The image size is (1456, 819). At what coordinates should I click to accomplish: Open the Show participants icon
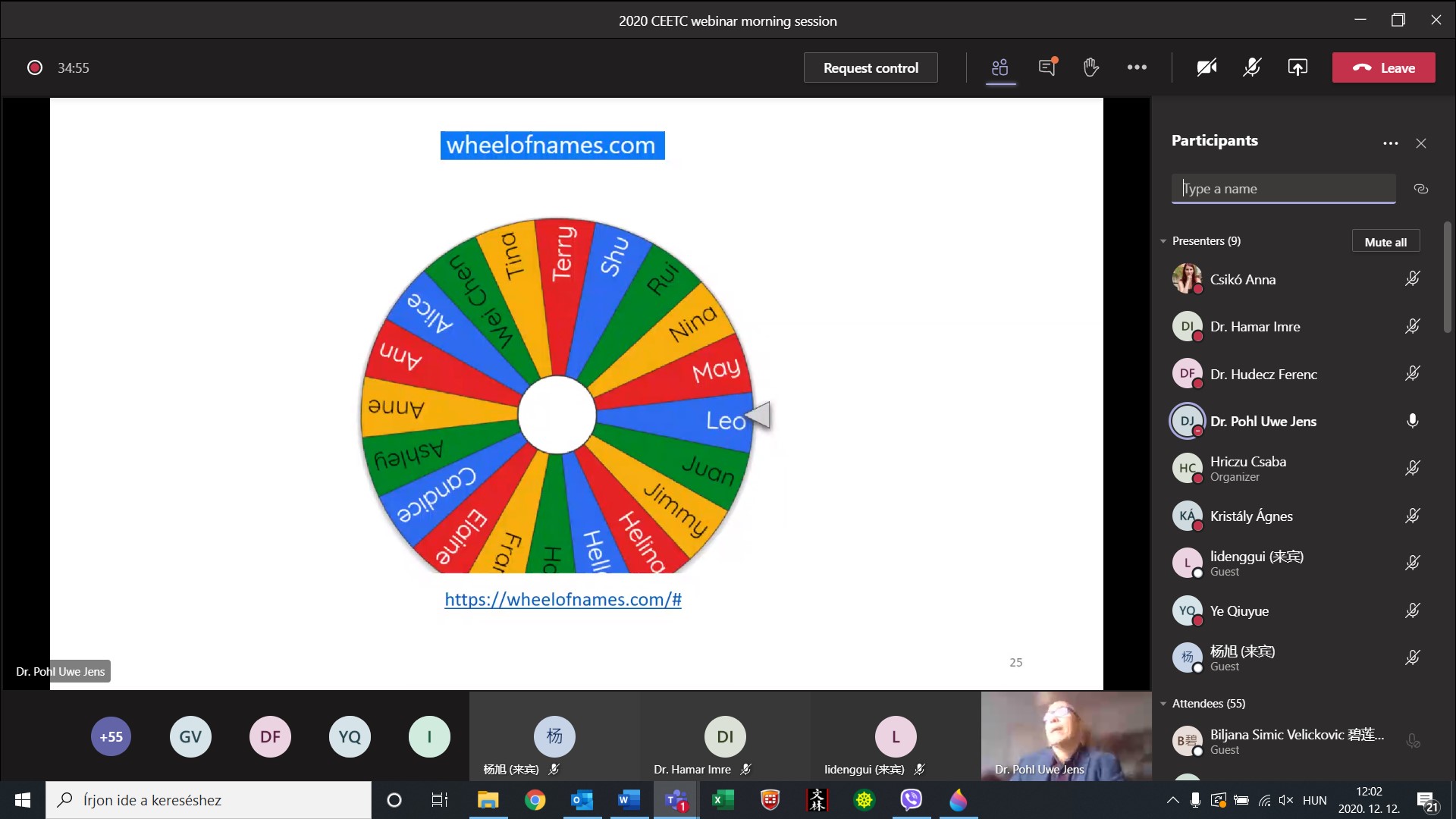pos(1000,67)
